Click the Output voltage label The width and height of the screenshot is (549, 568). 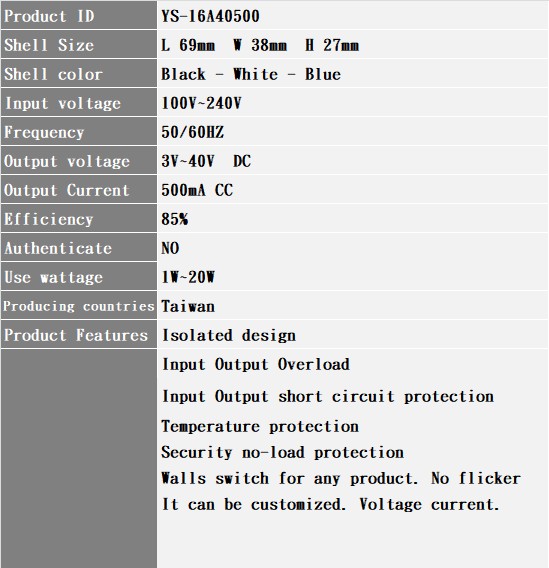click(67, 162)
